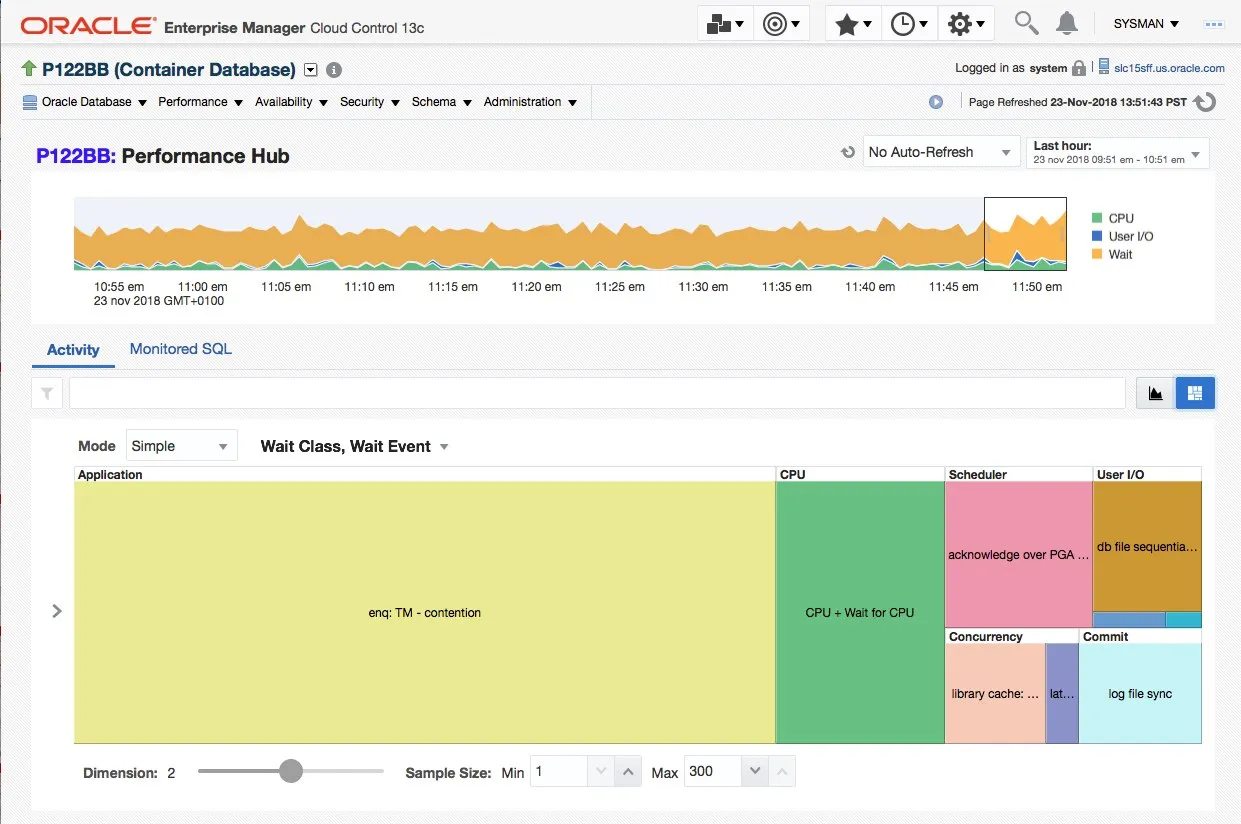Select the purple lat... tile in Concurrency
Screen dimensions: 1241x824
click(x=1062, y=693)
